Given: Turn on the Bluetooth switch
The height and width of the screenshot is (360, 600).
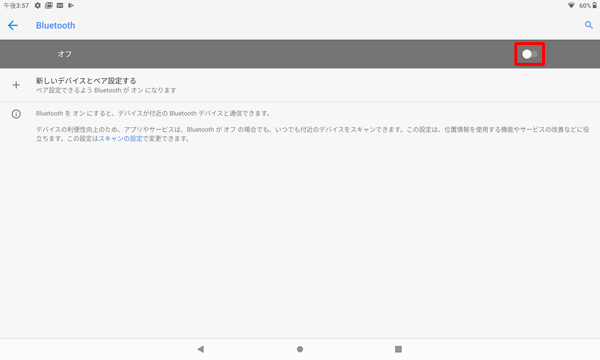Looking at the screenshot, I should pyautogui.click(x=530, y=54).
